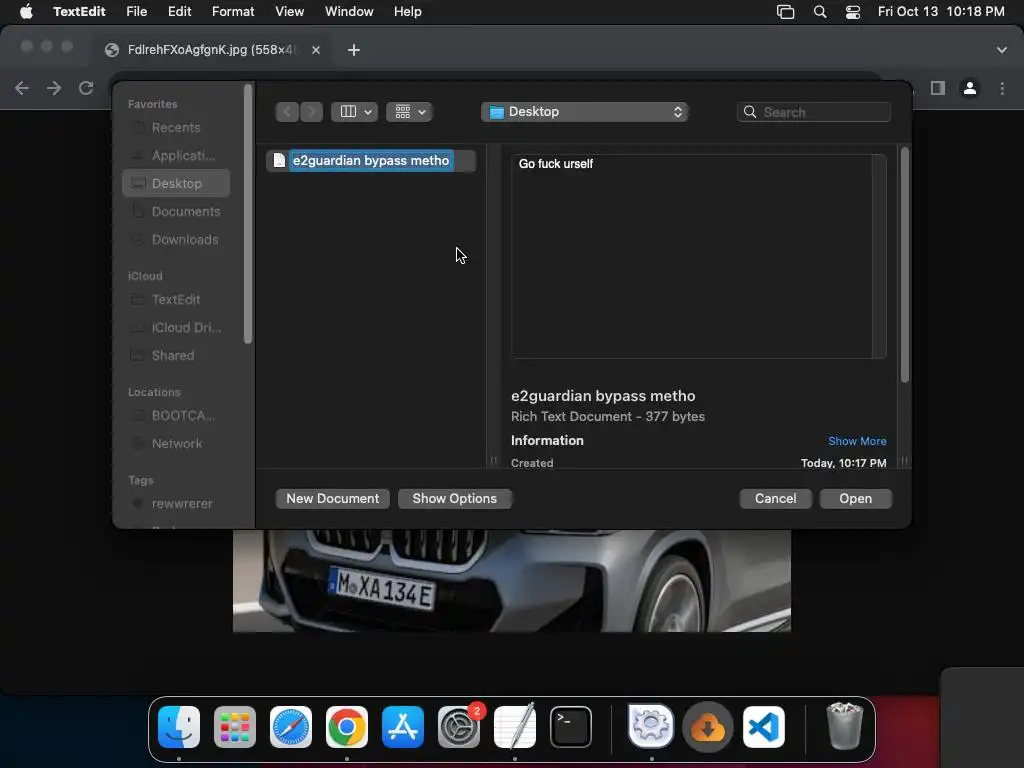1024x768 pixels.
Task: Open the Desktop location popup
Action: point(585,112)
